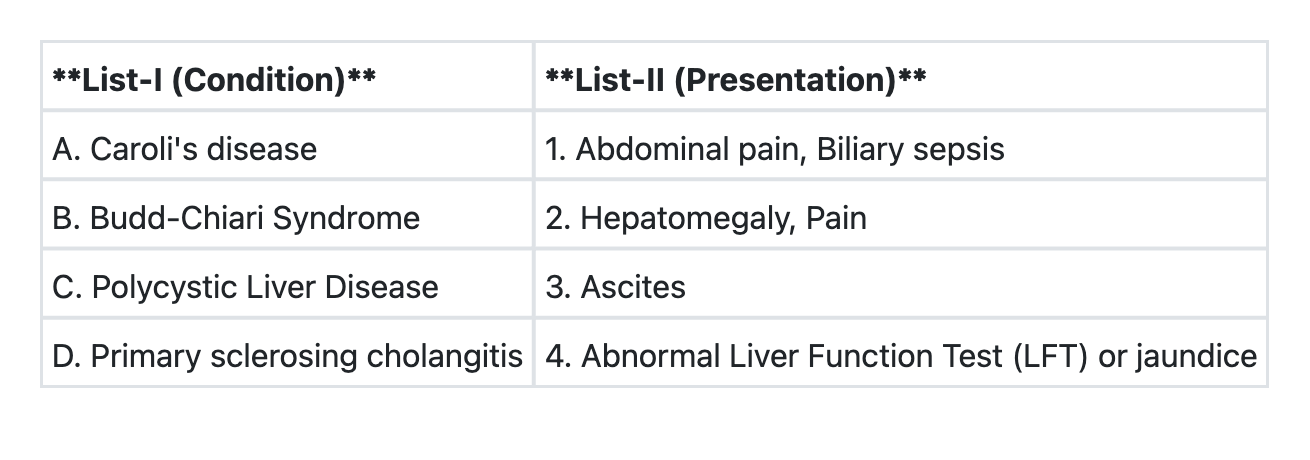
Task: Select the Primary sclerosing cholangitis cell
Action: (x=287, y=356)
